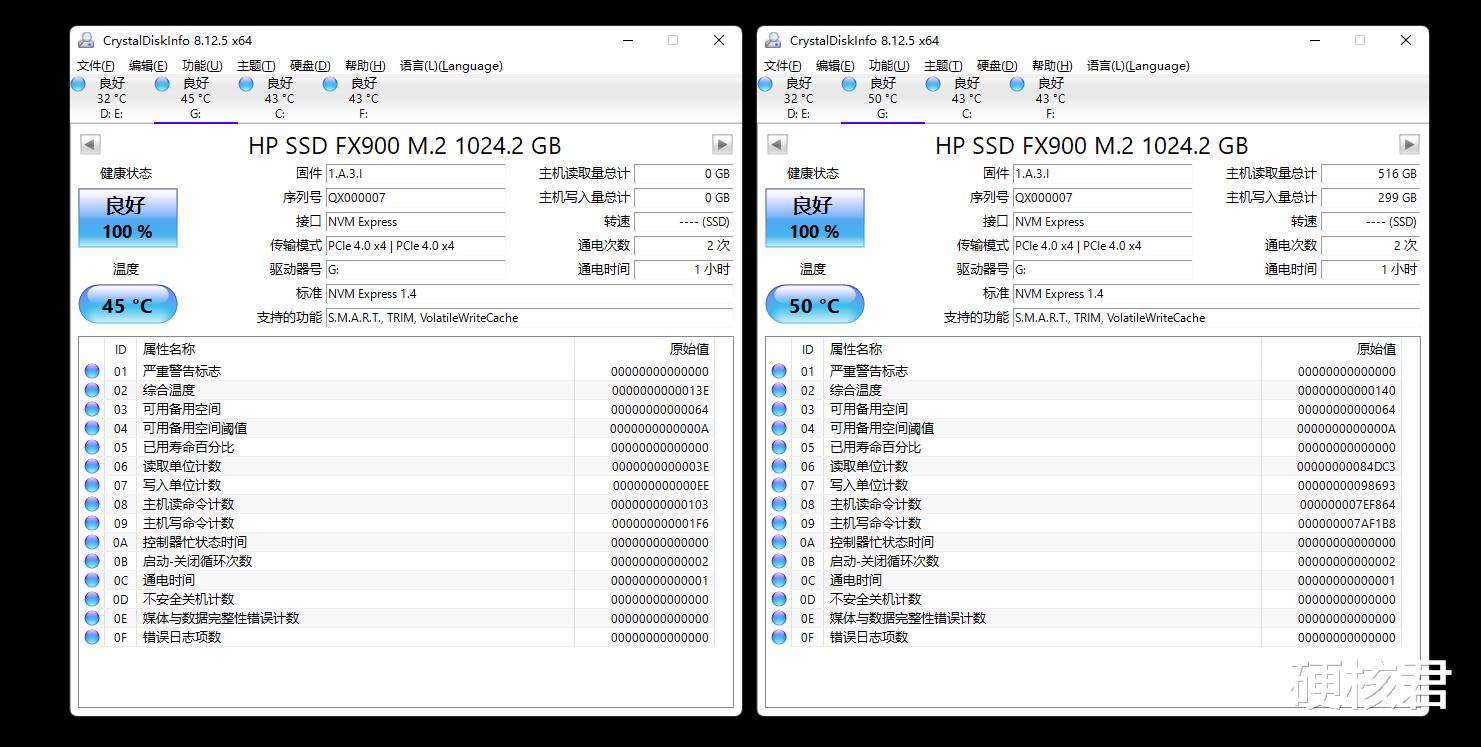Click status dot of 0F 错误日志项数 in left window
Screen dimensions: 1481x747
coord(92,637)
